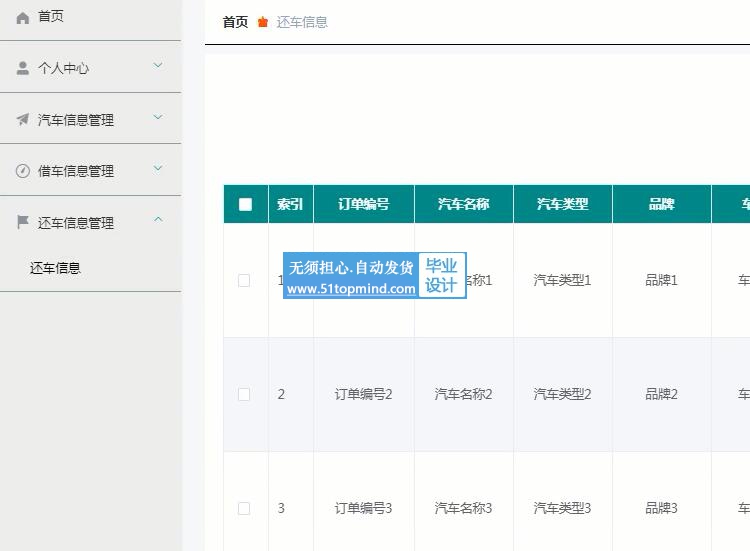The image size is (750, 551).
Task: Select the first row checkbox
Action: [x=244, y=281]
